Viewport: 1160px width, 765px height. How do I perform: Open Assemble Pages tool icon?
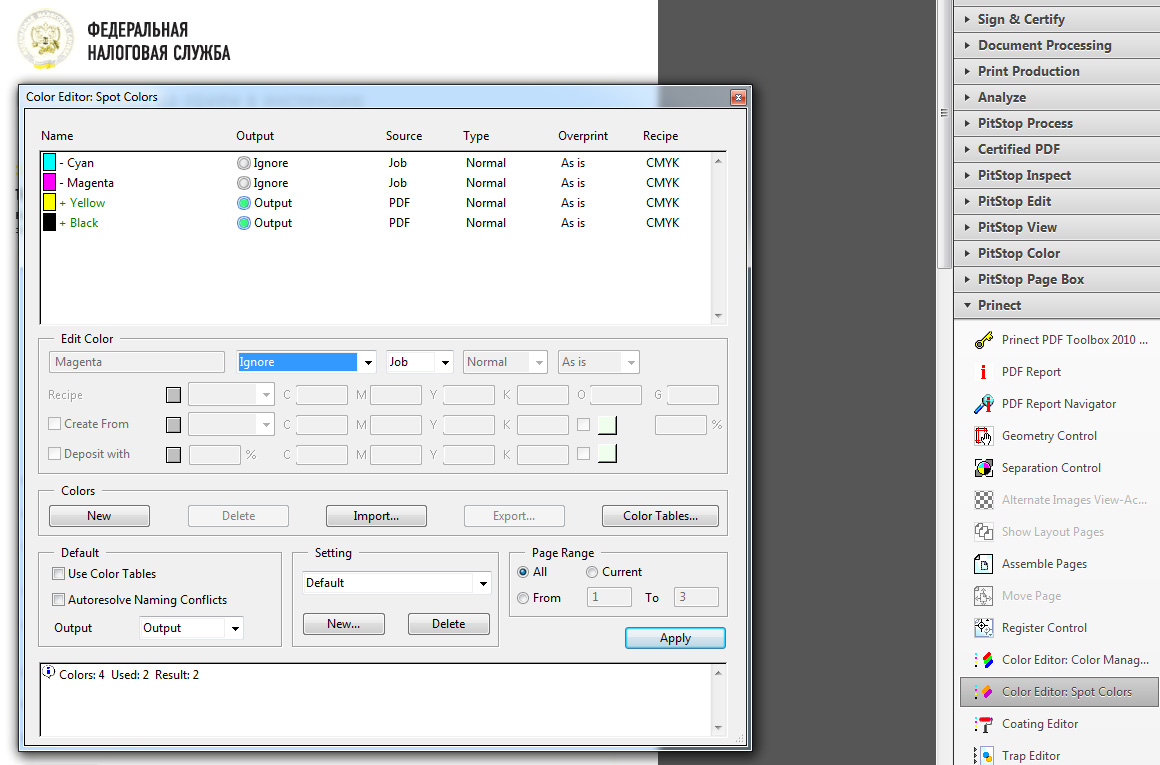tap(983, 564)
